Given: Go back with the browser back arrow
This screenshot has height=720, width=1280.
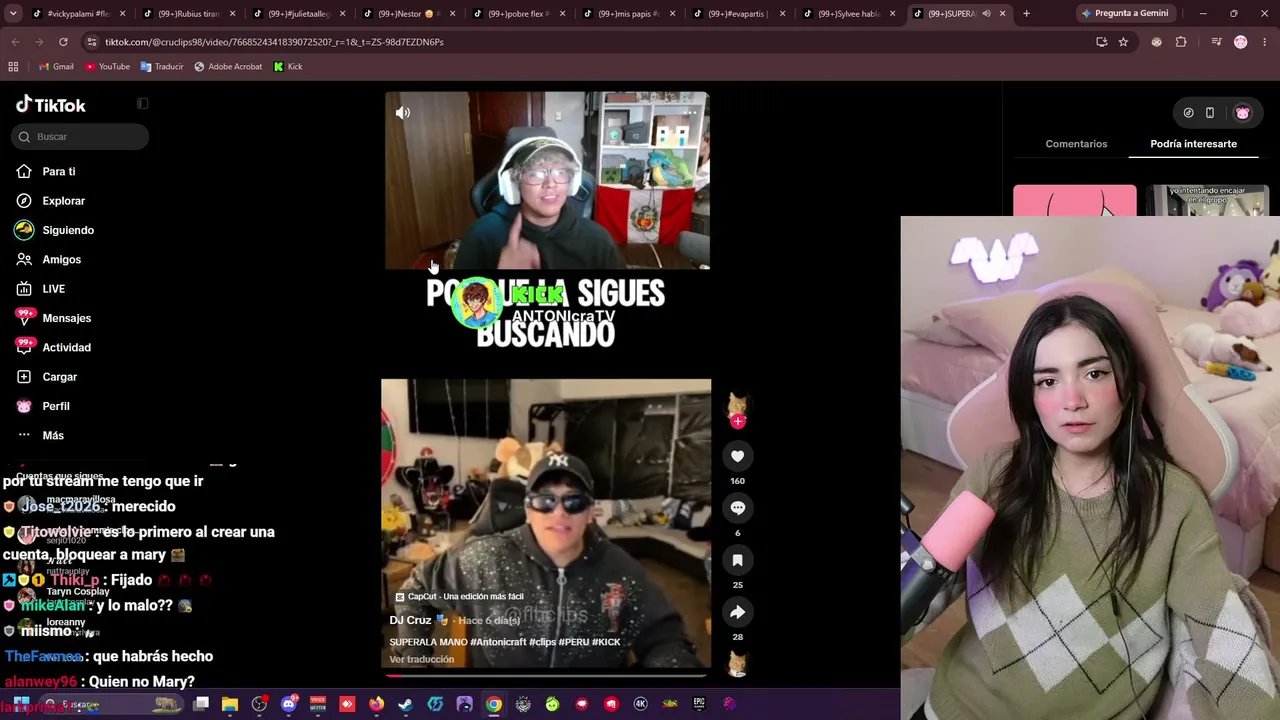Looking at the screenshot, I should (x=15, y=42).
